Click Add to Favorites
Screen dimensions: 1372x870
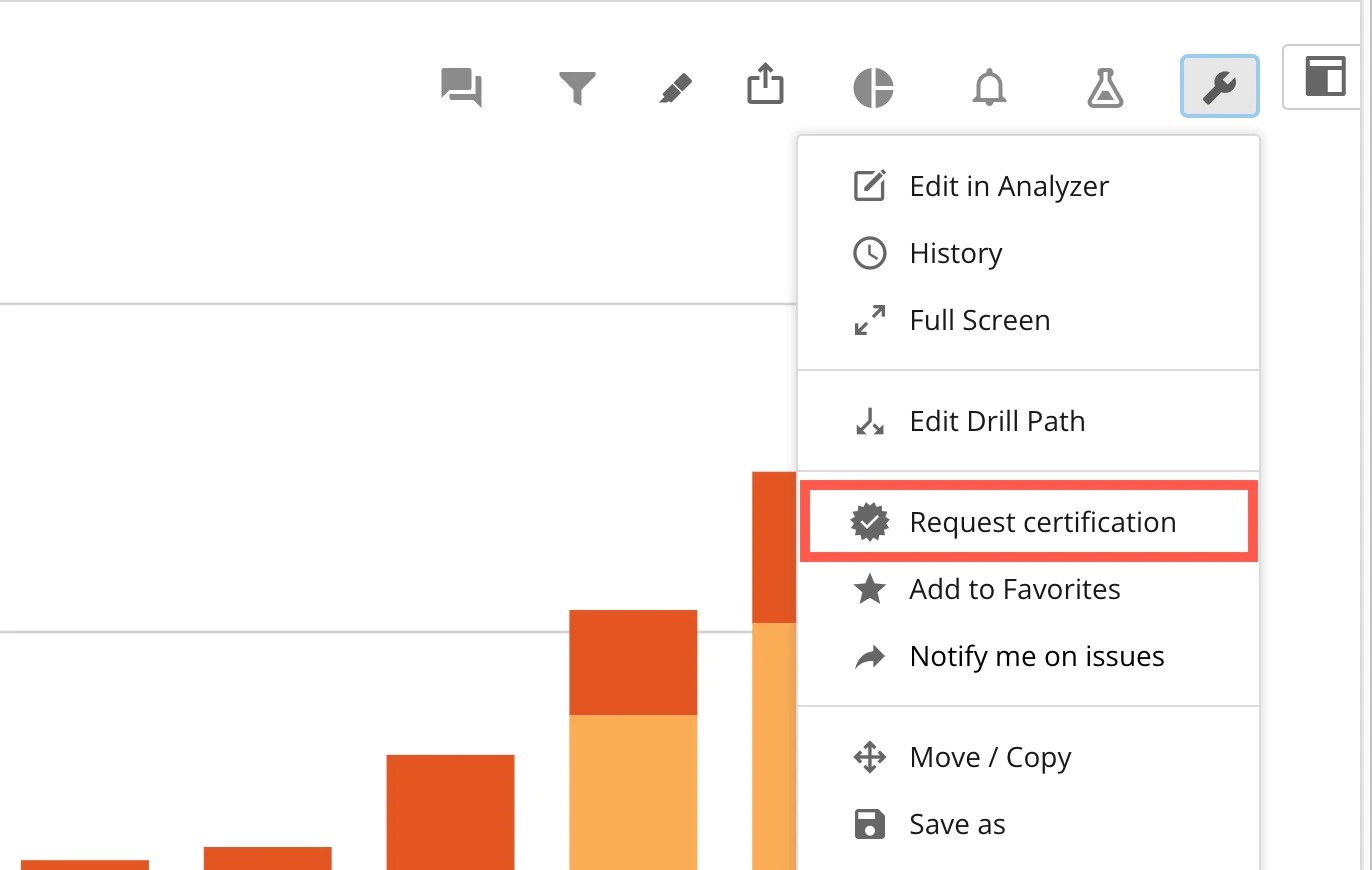[1028, 589]
